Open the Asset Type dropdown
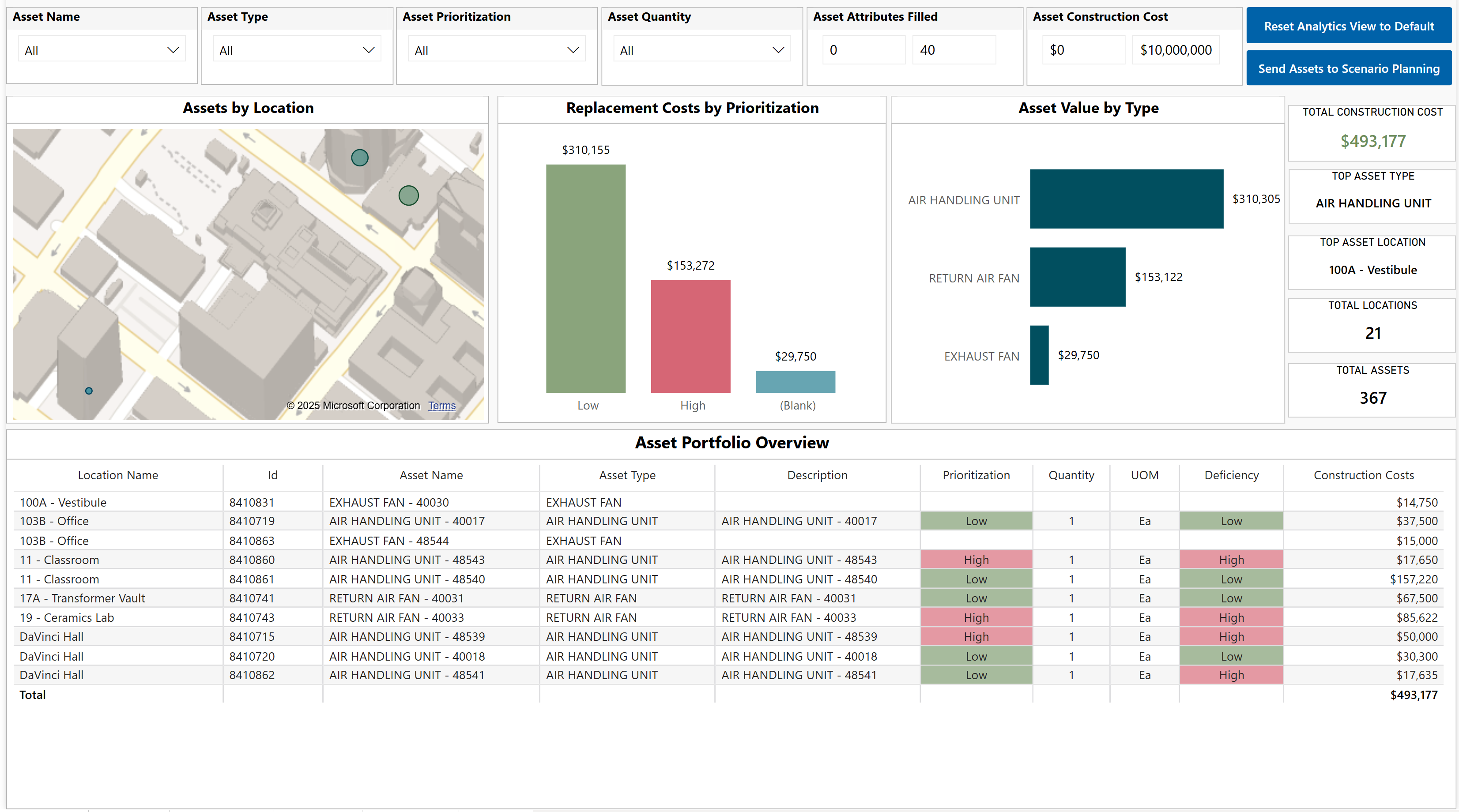Screen dimensions: 1459x812 click(297, 50)
